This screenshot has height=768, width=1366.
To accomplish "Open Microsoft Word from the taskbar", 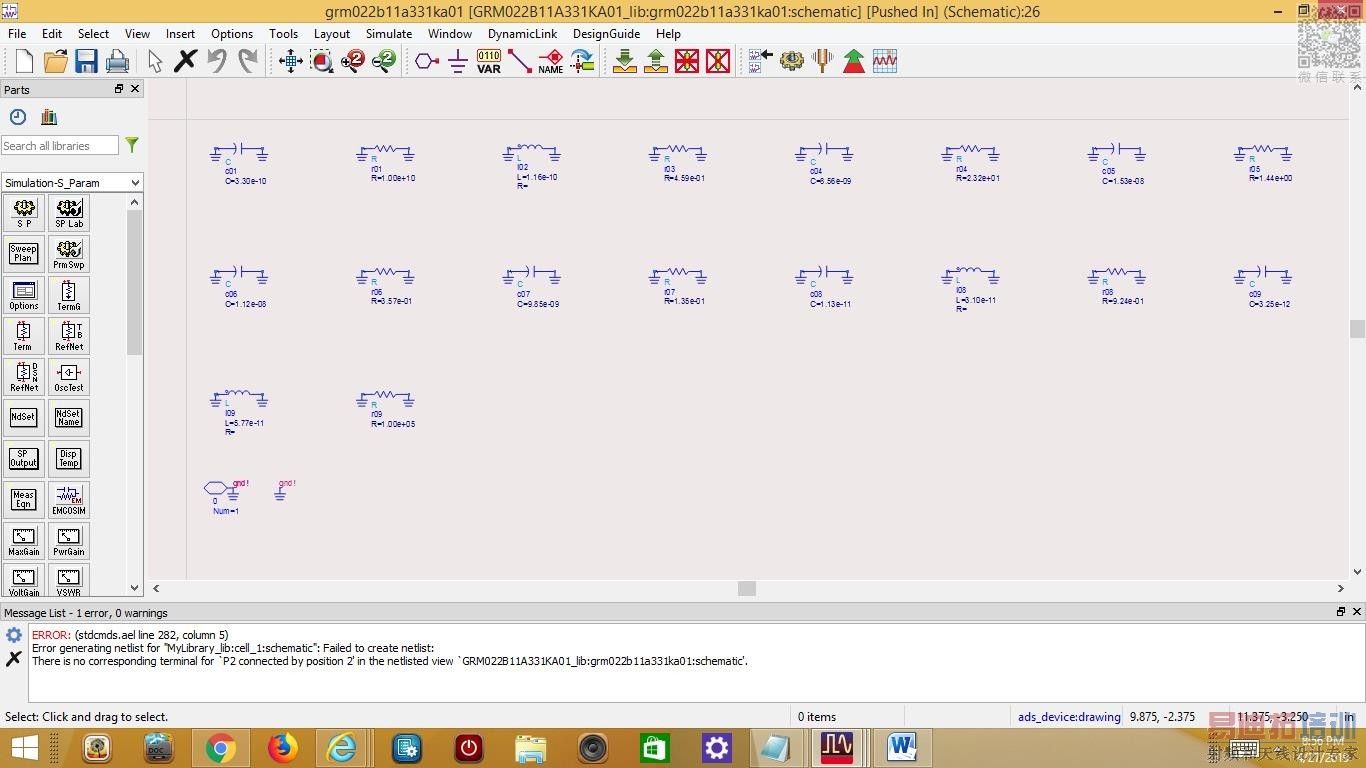I will pyautogui.click(x=902, y=748).
